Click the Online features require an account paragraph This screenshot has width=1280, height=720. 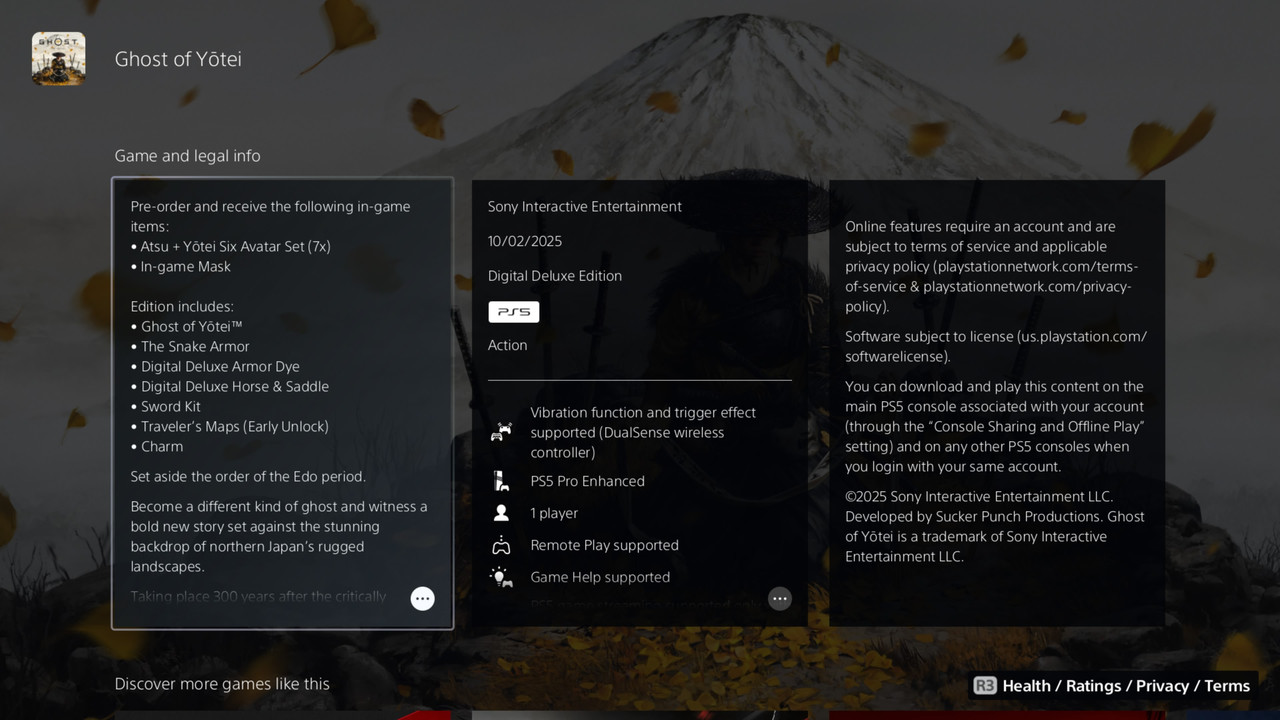[x=992, y=267]
